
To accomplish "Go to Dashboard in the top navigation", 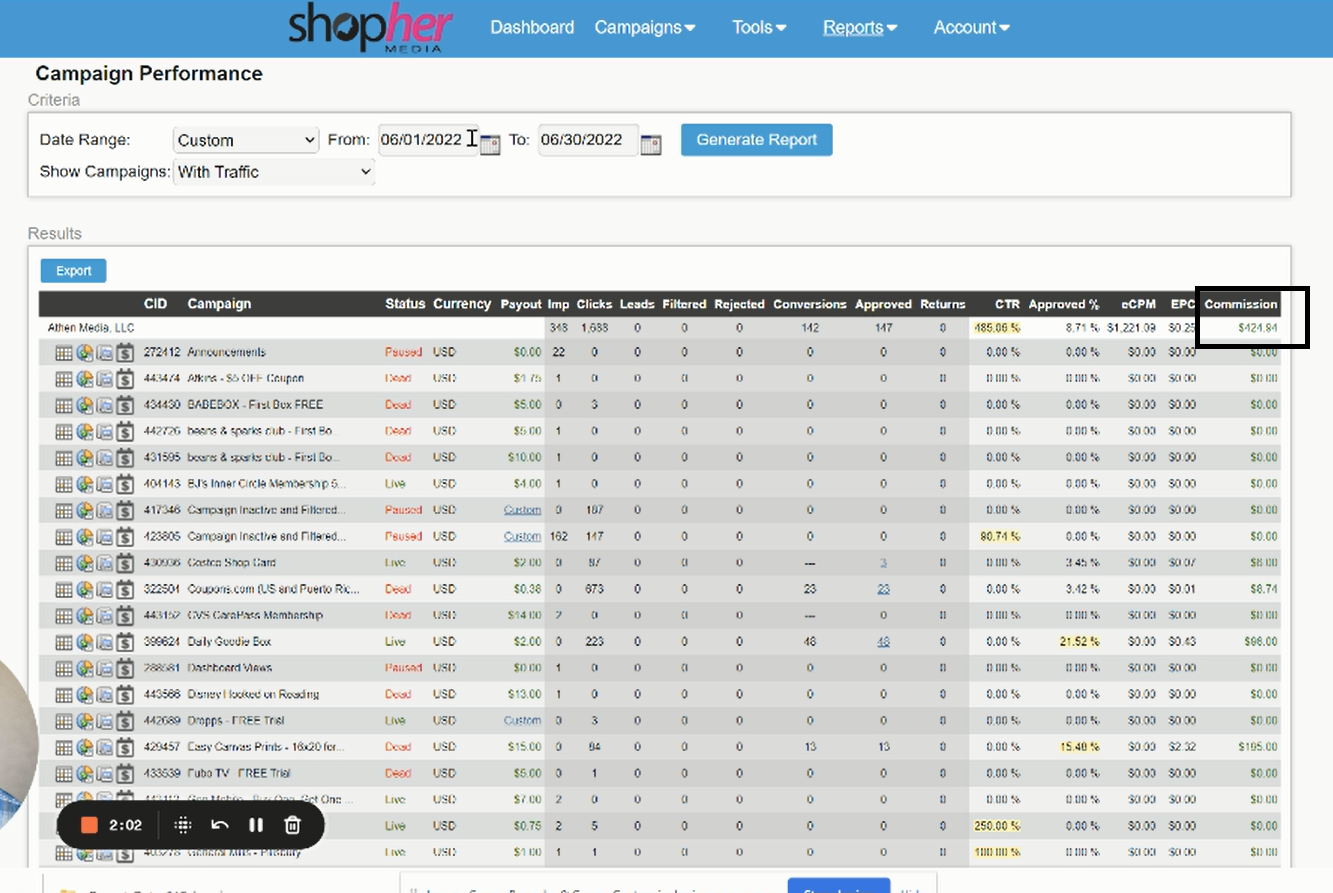I will click(532, 27).
